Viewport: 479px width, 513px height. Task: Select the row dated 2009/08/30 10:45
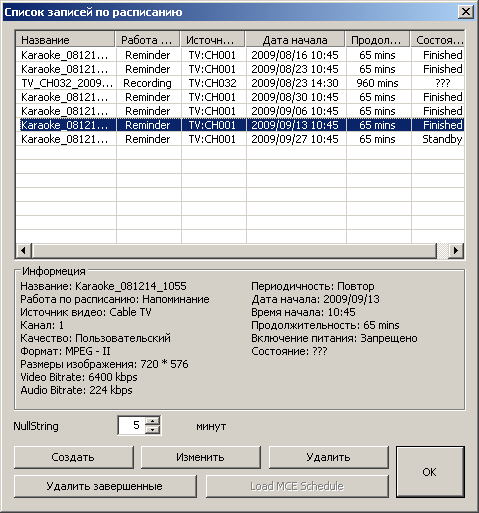(x=240, y=97)
